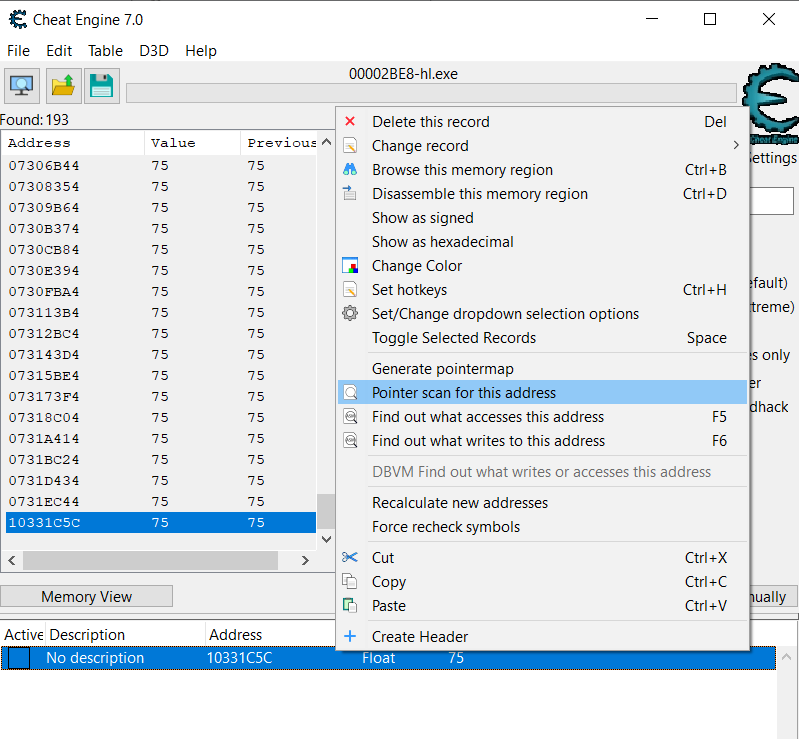The image size is (799, 739).
Task: Click the red X delete record icon
Action: (x=350, y=121)
